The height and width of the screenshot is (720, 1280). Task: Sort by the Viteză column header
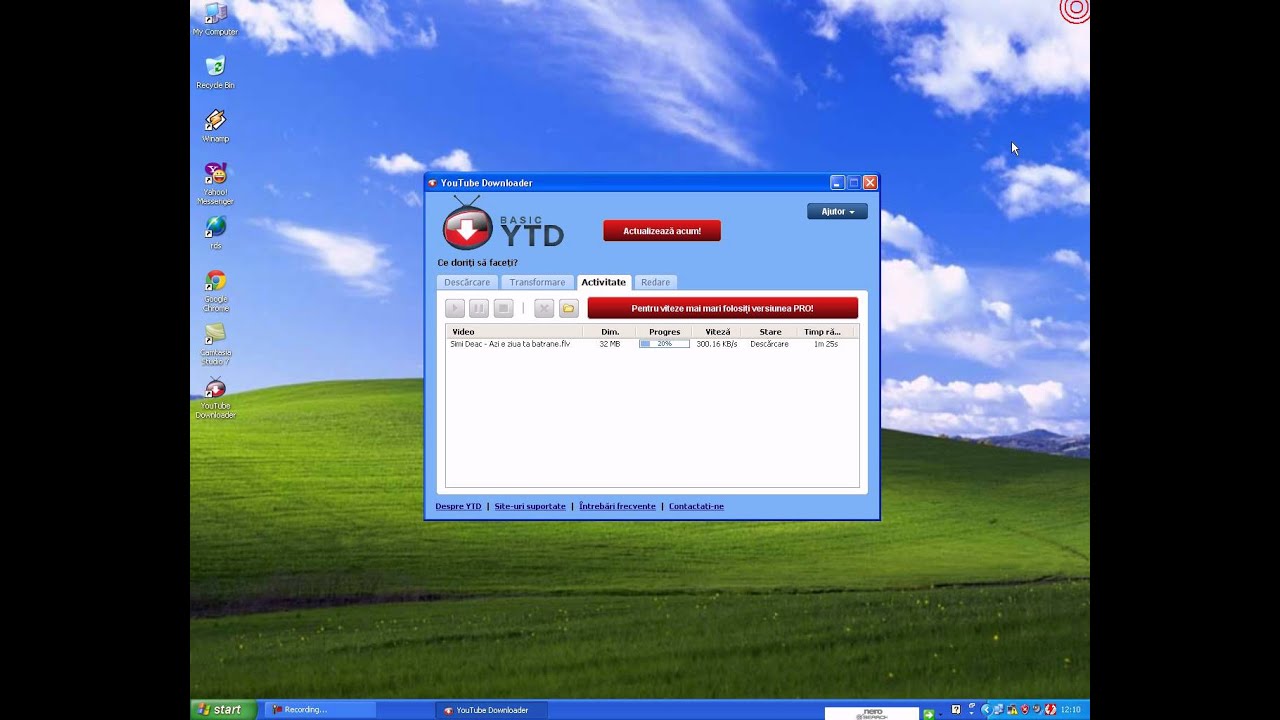(717, 332)
